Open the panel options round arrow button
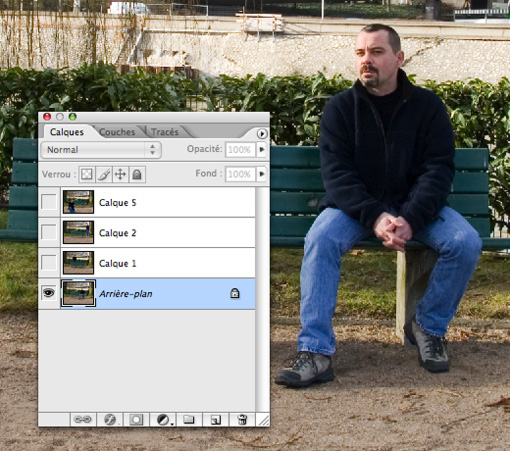The width and height of the screenshot is (510, 451). pyautogui.click(x=262, y=134)
